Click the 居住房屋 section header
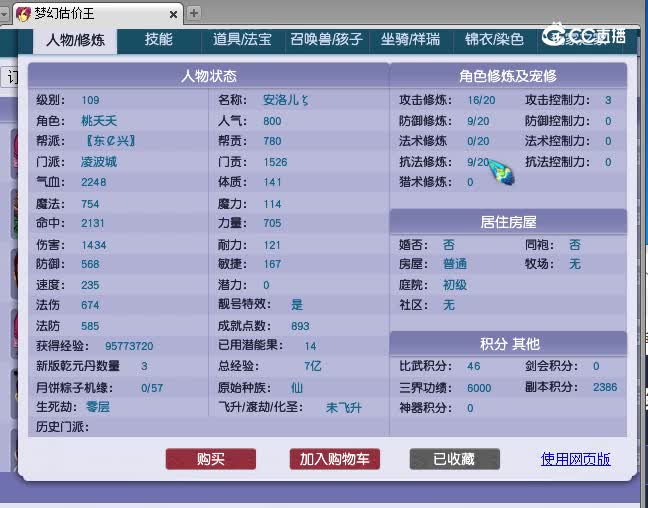Viewport: 648px width, 508px height. pyautogui.click(x=508, y=222)
